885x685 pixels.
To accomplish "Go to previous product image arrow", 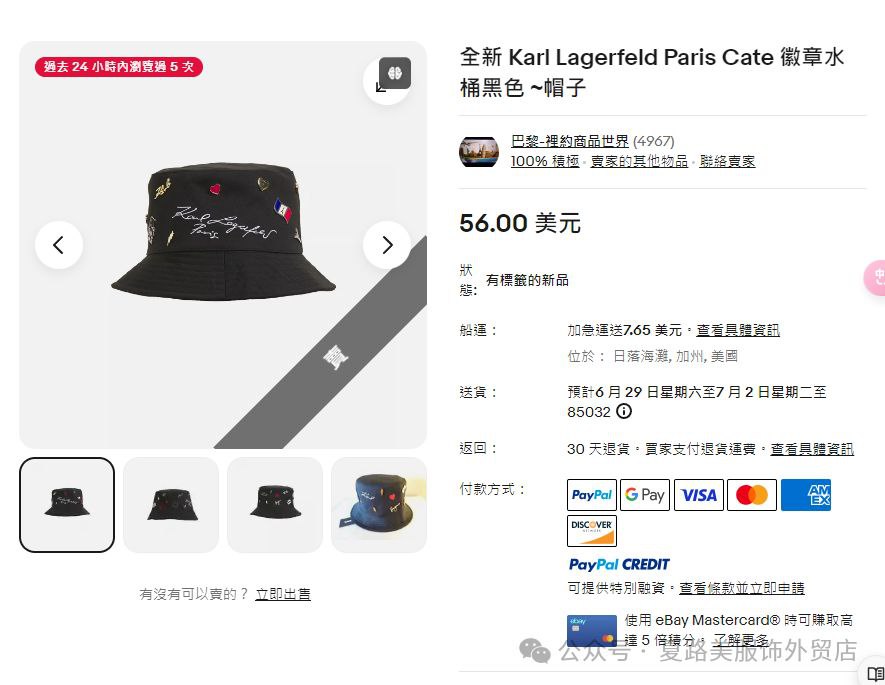I will pos(59,245).
